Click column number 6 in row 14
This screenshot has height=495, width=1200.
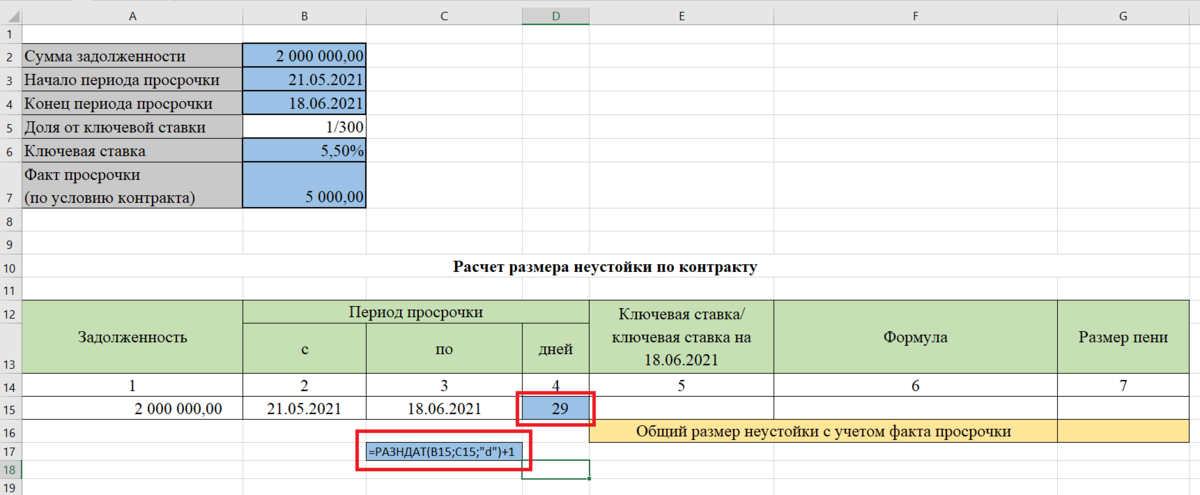click(x=915, y=386)
